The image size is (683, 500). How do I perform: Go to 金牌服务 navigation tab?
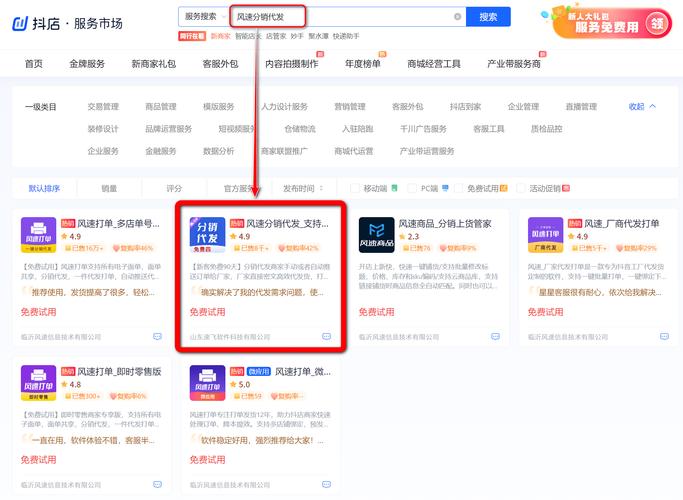pyautogui.click(x=87, y=63)
